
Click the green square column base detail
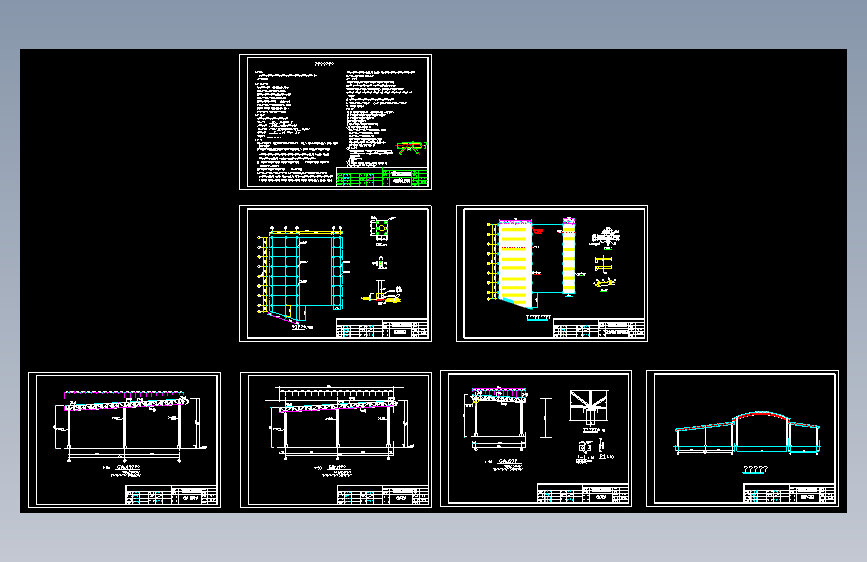pyautogui.click(x=380, y=228)
